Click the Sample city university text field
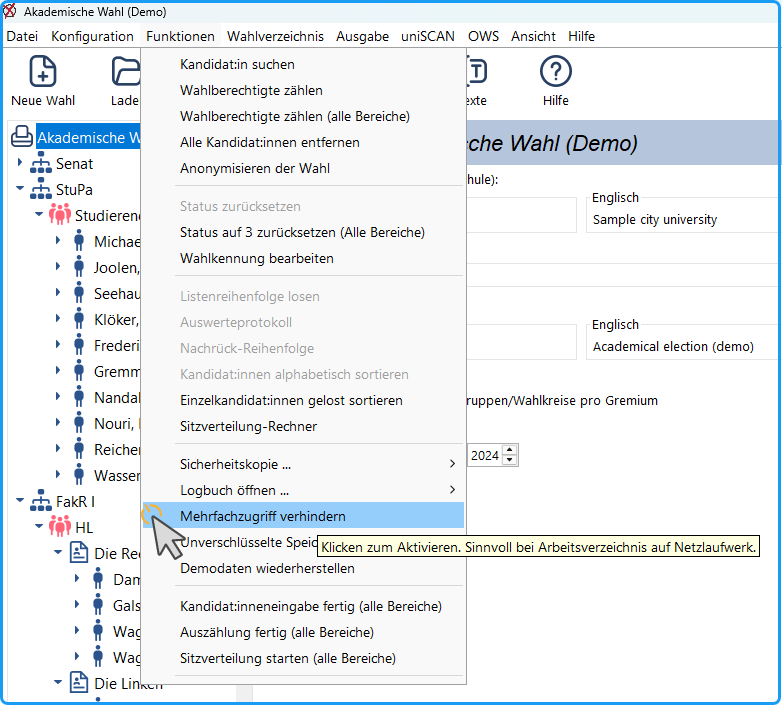The width and height of the screenshot is (782, 705). point(683,220)
